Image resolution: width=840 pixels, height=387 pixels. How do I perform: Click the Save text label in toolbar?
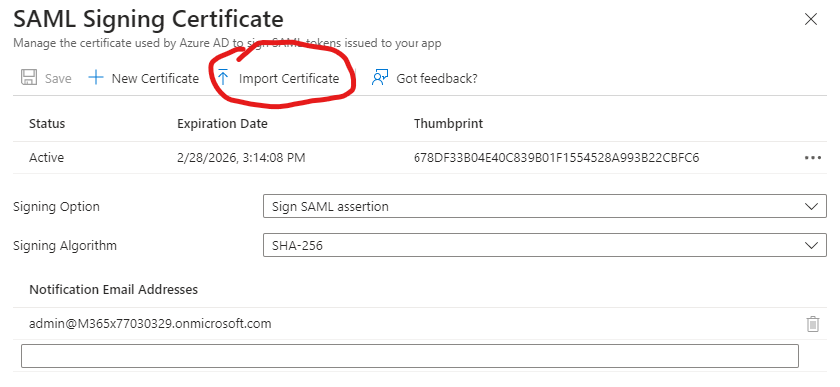pos(58,78)
